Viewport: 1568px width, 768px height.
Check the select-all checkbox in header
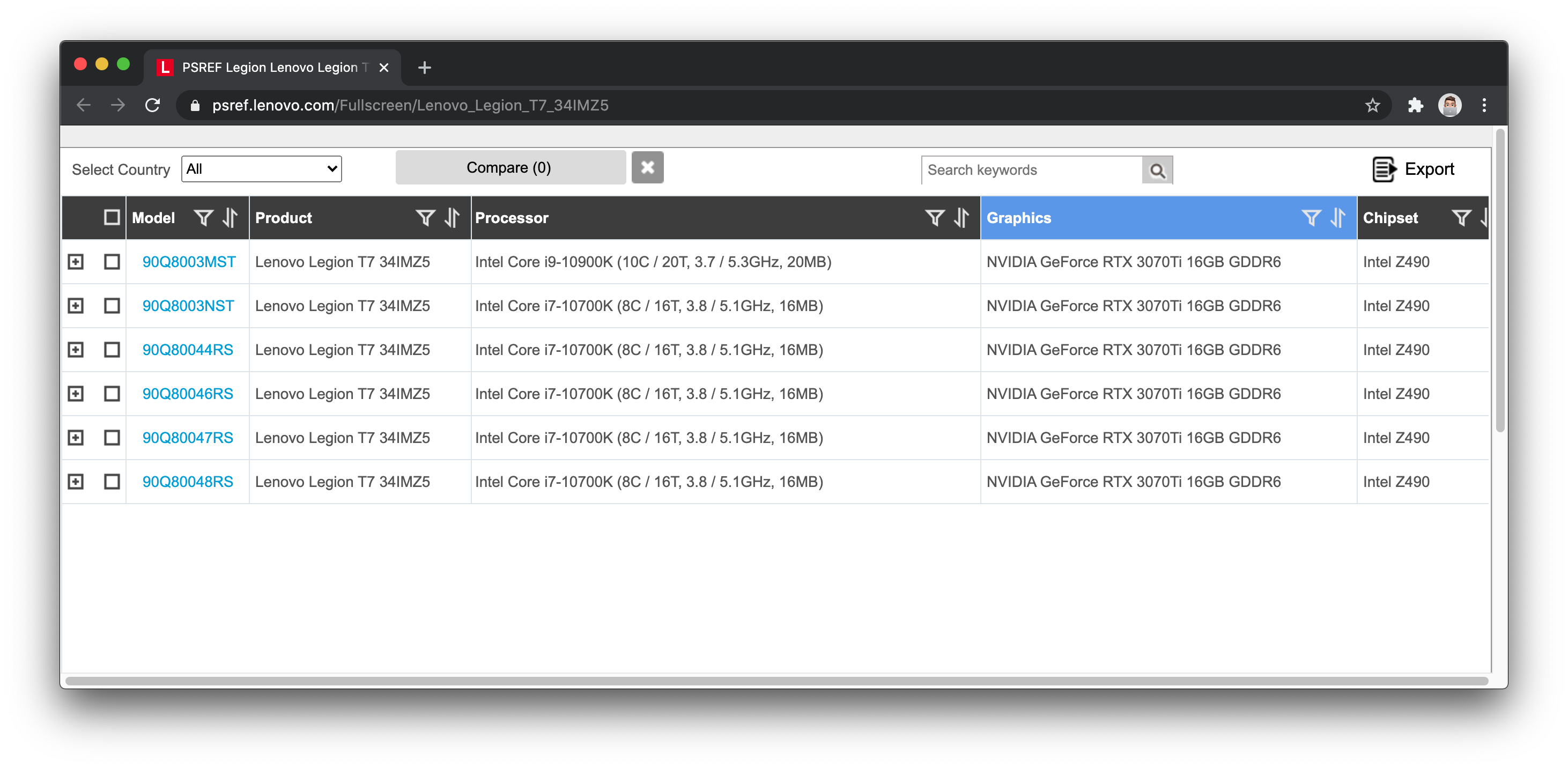pos(112,218)
